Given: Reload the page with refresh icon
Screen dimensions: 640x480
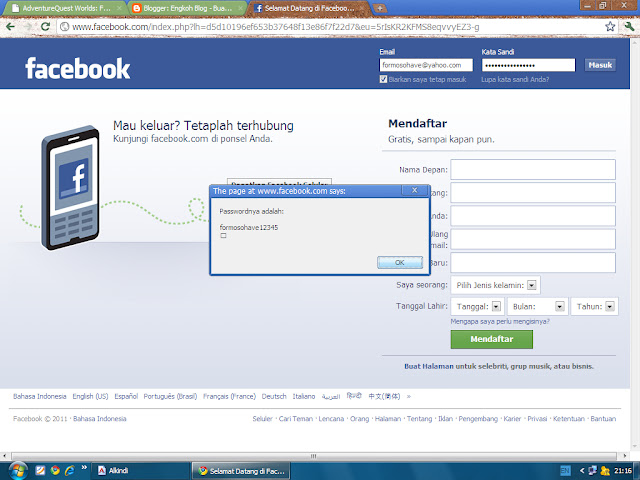Looking at the screenshot, I should (x=45, y=27).
